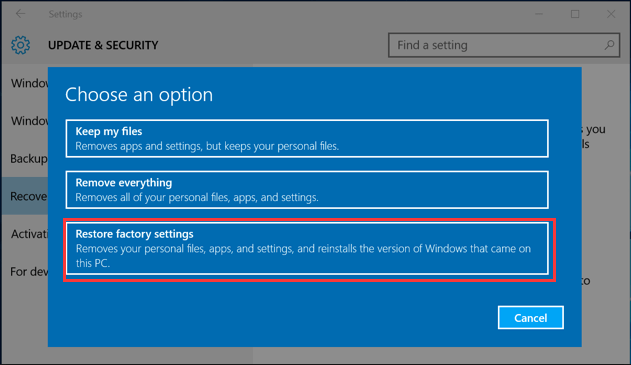Click the Settings gear icon

click(21, 45)
